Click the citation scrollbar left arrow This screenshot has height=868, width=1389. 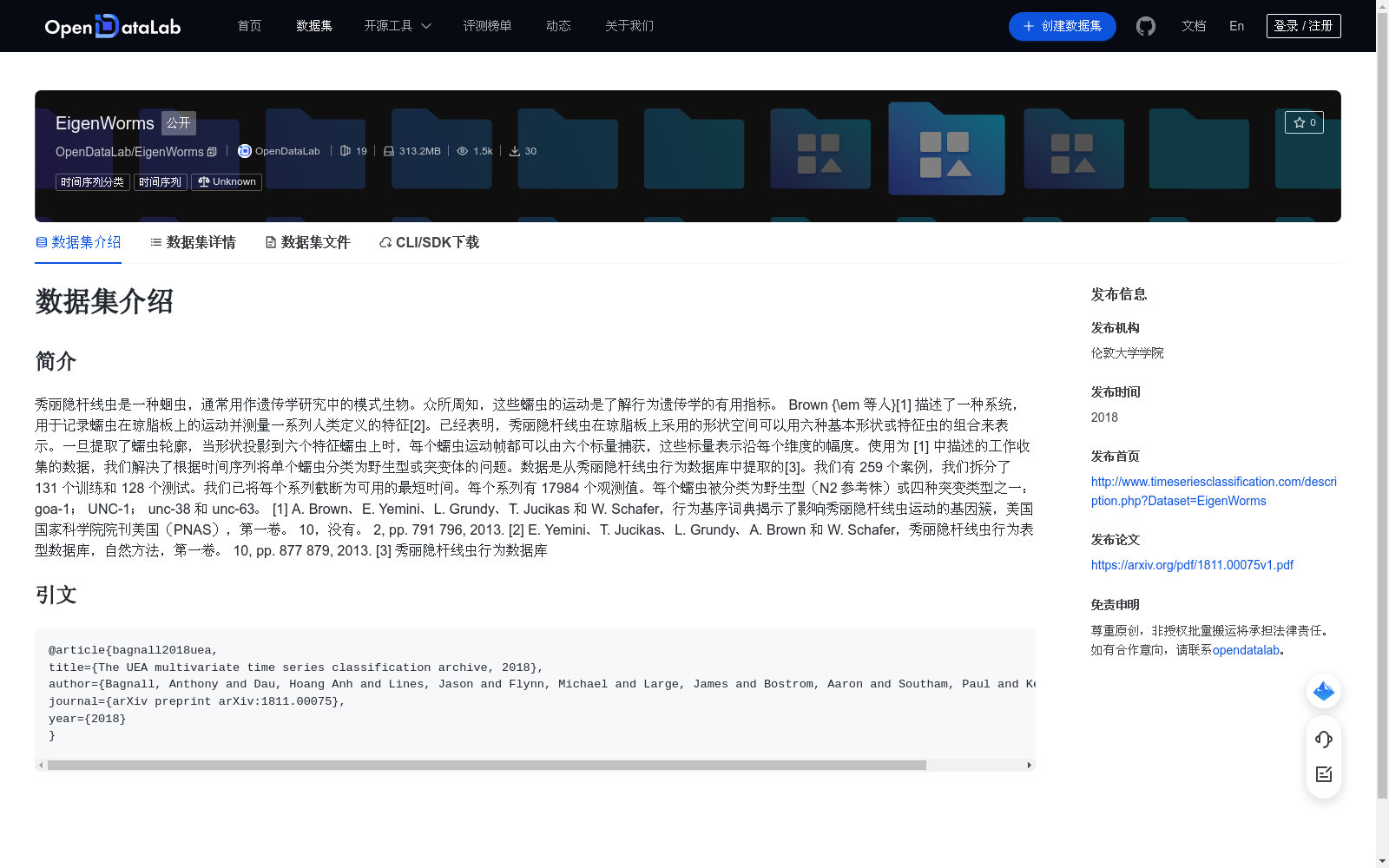point(41,766)
